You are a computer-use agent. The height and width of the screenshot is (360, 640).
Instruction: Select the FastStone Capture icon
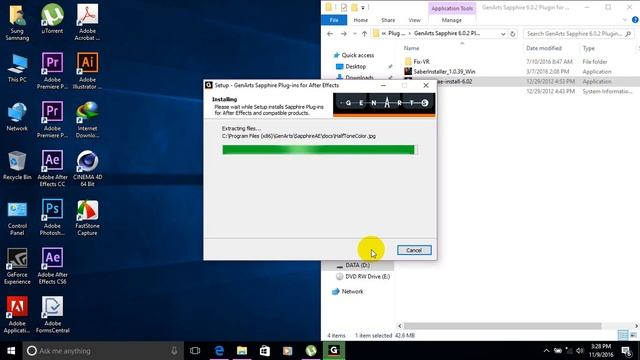click(x=87, y=218)
